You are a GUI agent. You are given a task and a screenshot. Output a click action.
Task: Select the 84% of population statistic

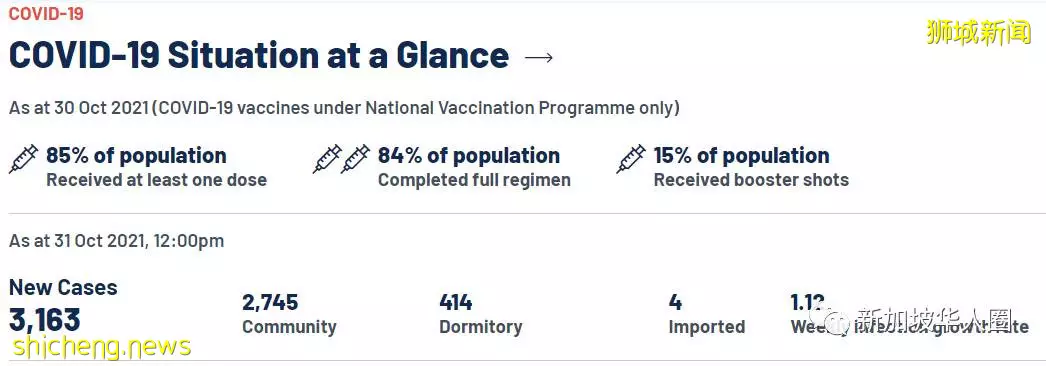[469, 155]
